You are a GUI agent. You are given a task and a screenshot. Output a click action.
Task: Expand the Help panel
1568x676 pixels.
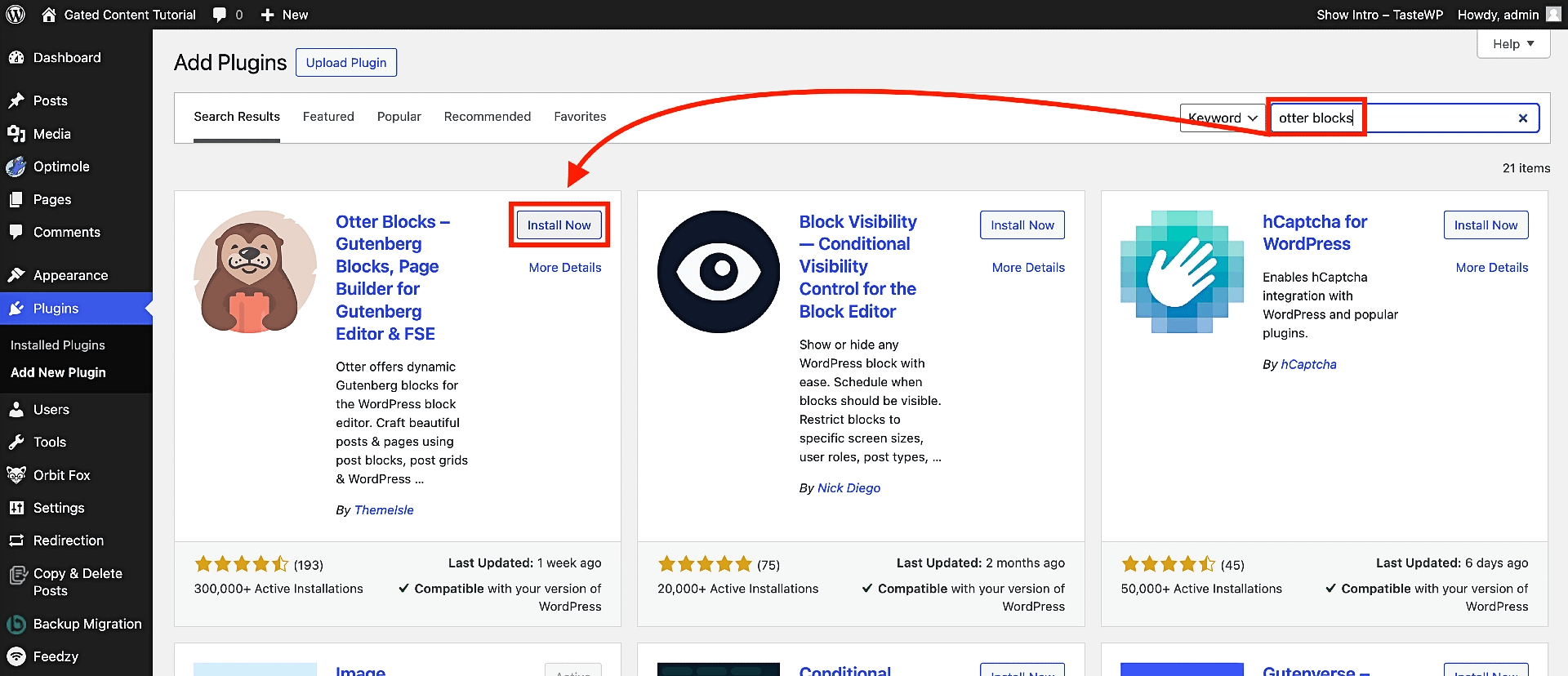click(x=1513, y=44)
